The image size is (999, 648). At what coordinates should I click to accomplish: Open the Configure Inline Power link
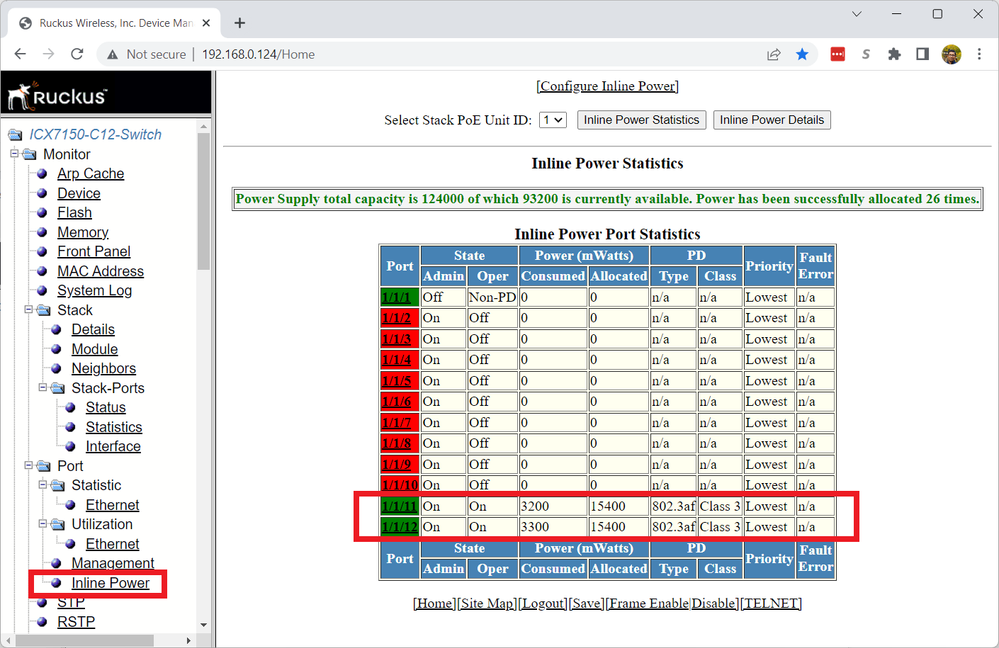607,86
